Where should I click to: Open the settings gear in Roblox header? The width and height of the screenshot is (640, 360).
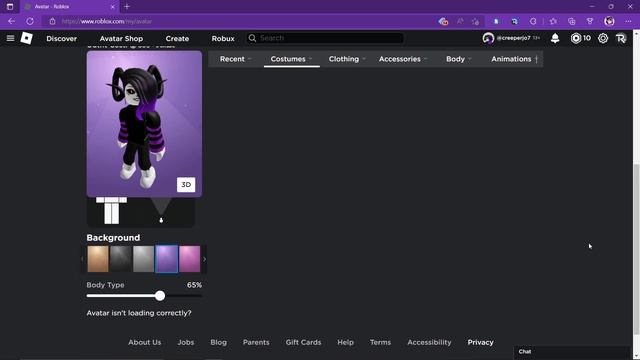pyautogui.click(x=603, y=38)
